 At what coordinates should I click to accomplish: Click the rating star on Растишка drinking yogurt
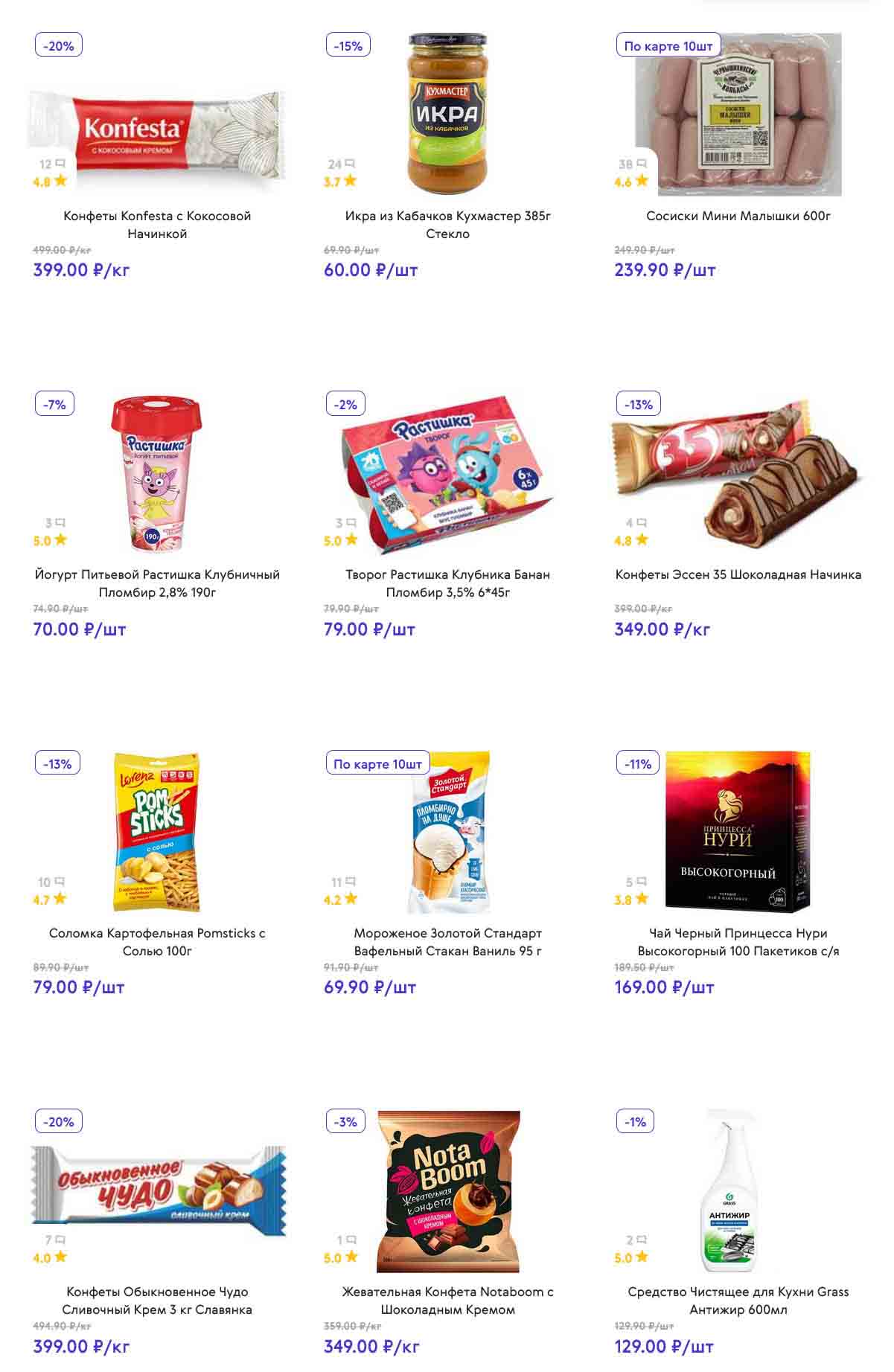(x=60, y=540)
